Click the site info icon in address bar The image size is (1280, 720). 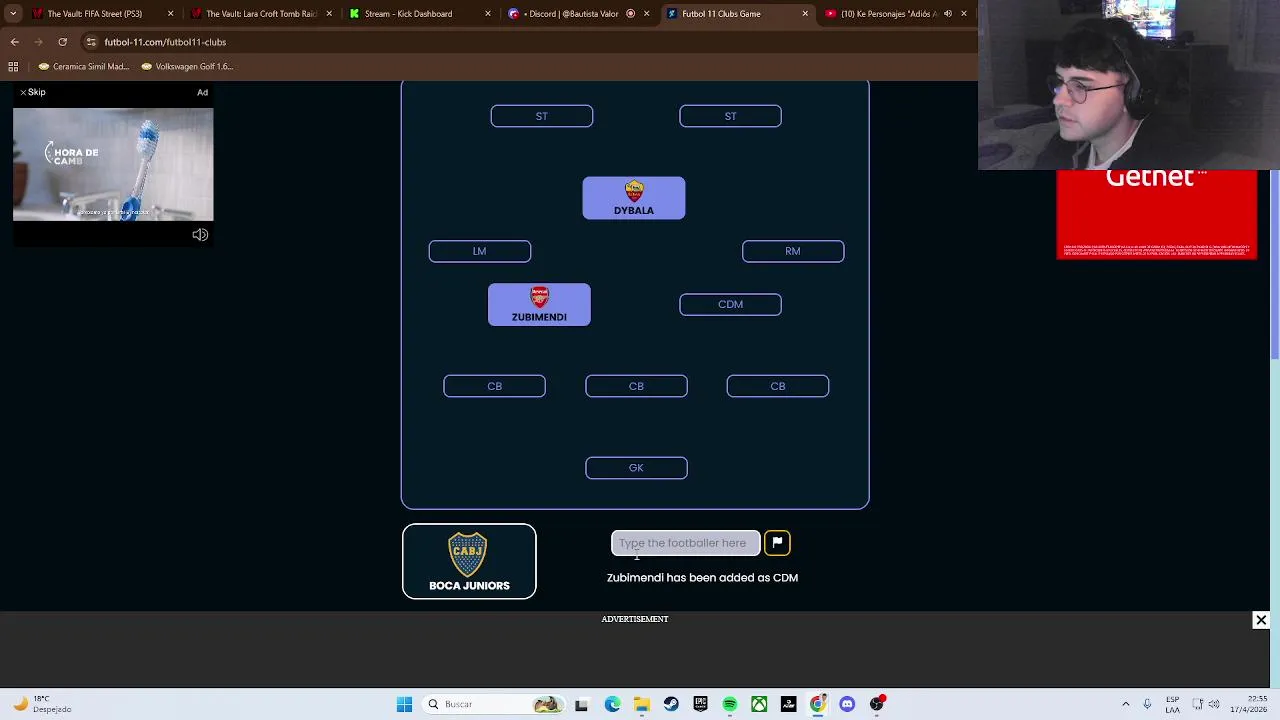pos(91,42)
